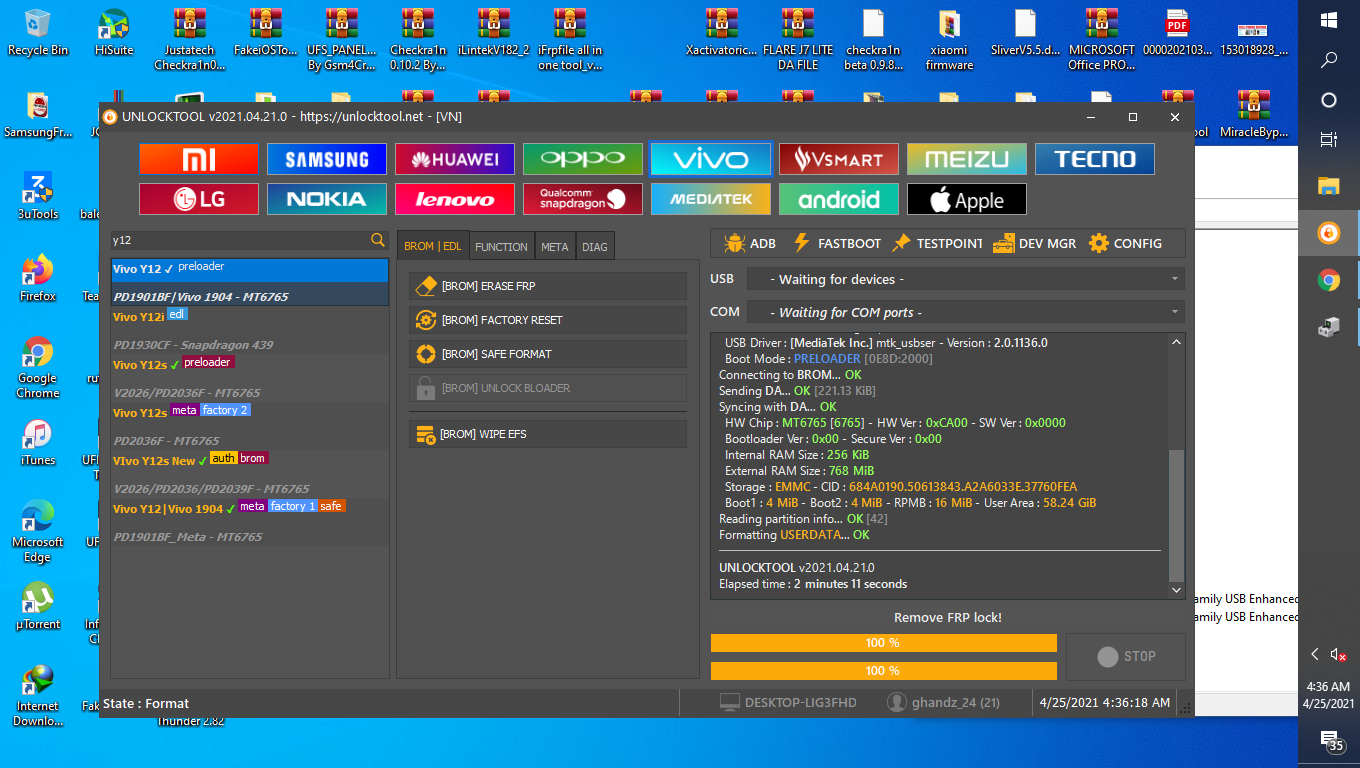Click the upper 100 % progress bar
Screen dimensions: 1360x768
click(883, 643)
